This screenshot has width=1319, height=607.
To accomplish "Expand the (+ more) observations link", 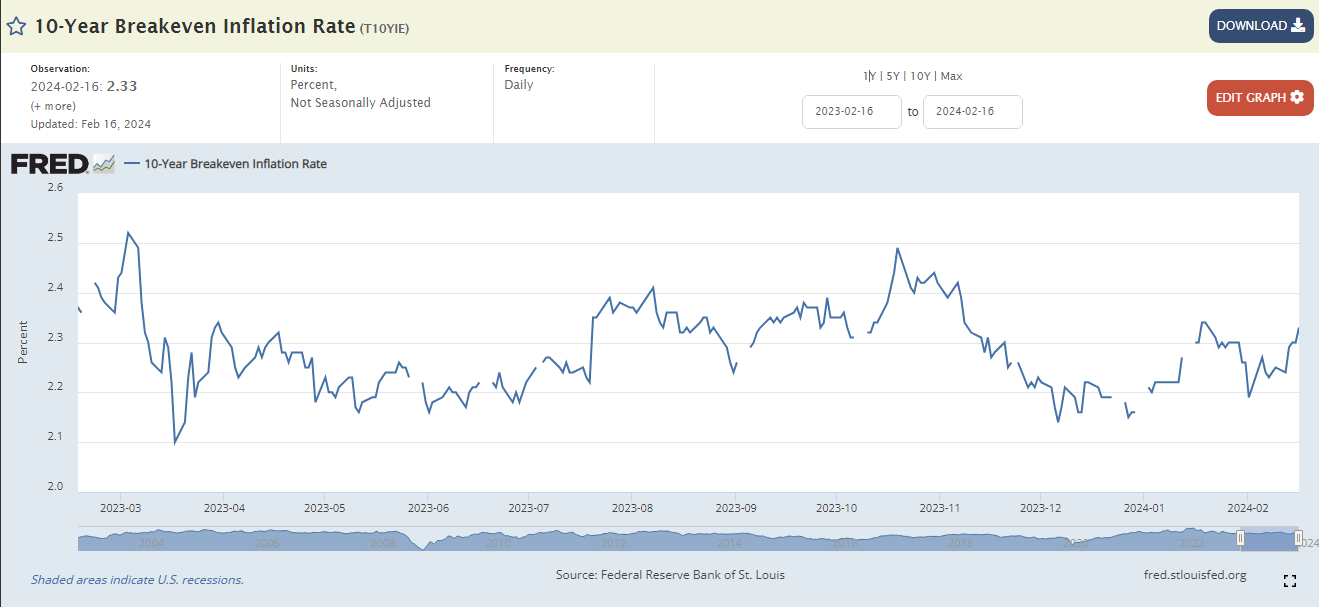I will coord(51,106).
